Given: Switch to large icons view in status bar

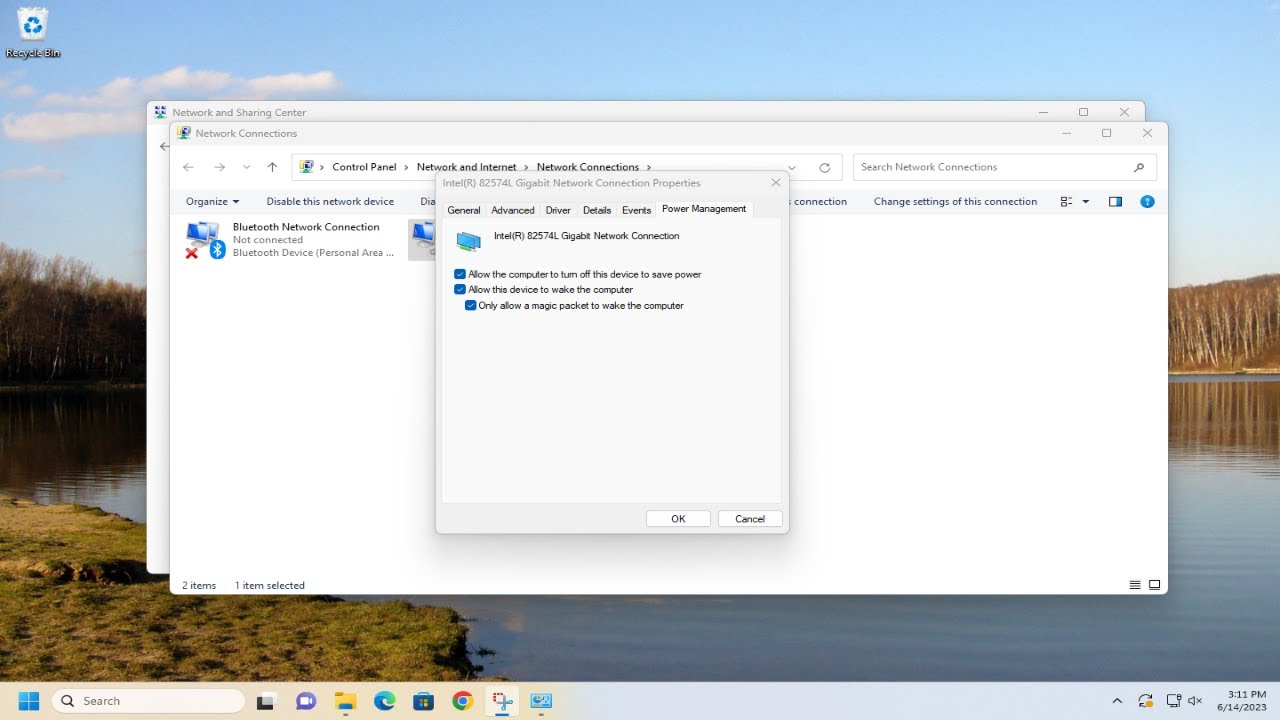Looking at the screenshot, I should pyautogui.click(x=1154, y=585).
